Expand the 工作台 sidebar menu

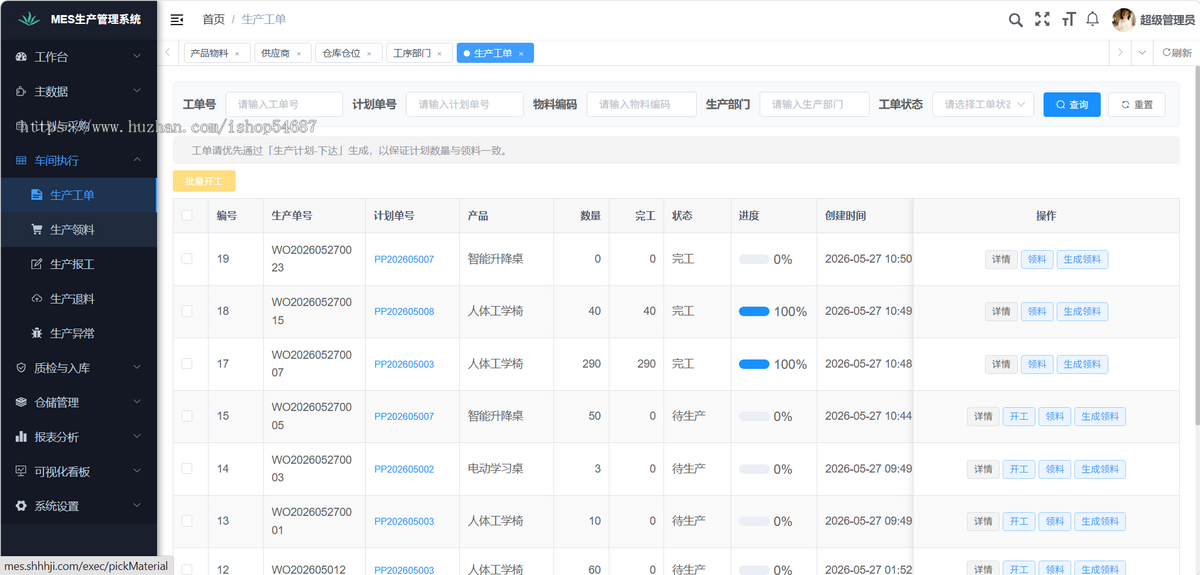point(137,57)
